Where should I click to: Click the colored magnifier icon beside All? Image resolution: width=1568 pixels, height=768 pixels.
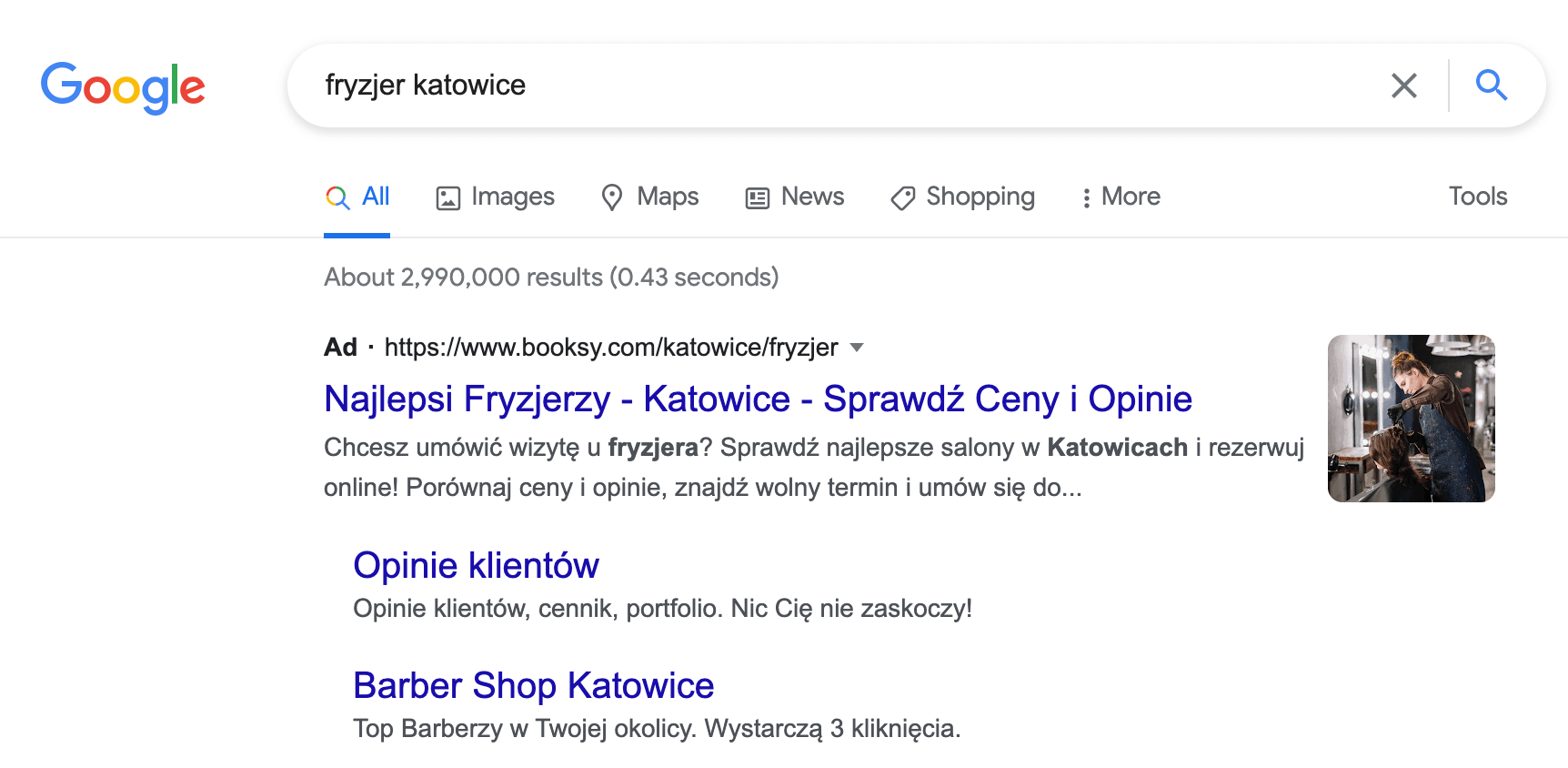pos(337,197)
